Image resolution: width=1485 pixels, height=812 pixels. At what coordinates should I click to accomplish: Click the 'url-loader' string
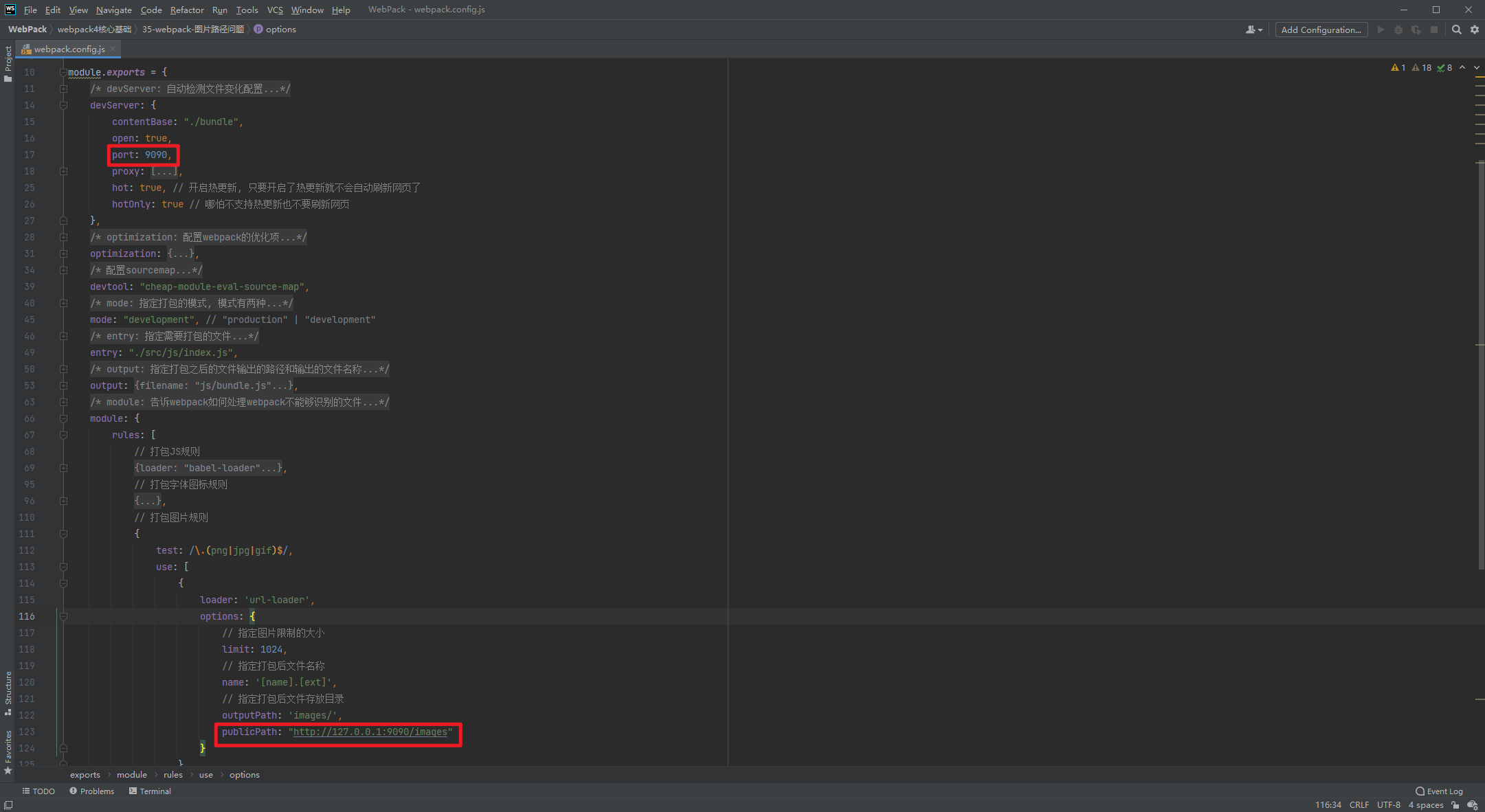pos(277,600)
